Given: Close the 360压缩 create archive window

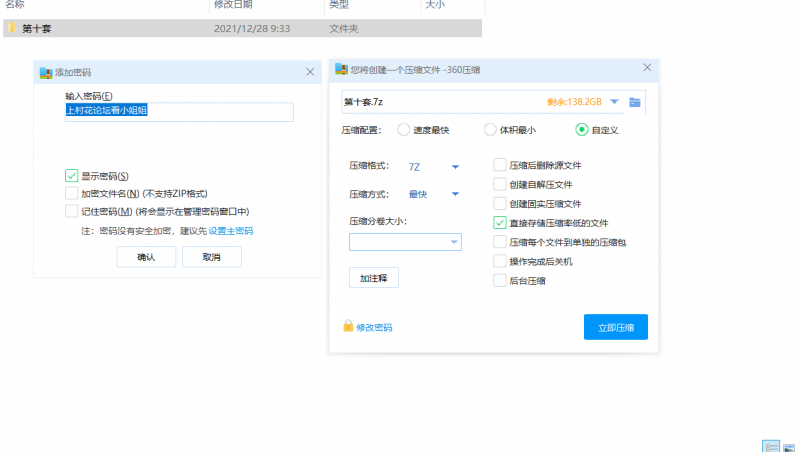Looking at the screenshot, I should pos(647,68).
